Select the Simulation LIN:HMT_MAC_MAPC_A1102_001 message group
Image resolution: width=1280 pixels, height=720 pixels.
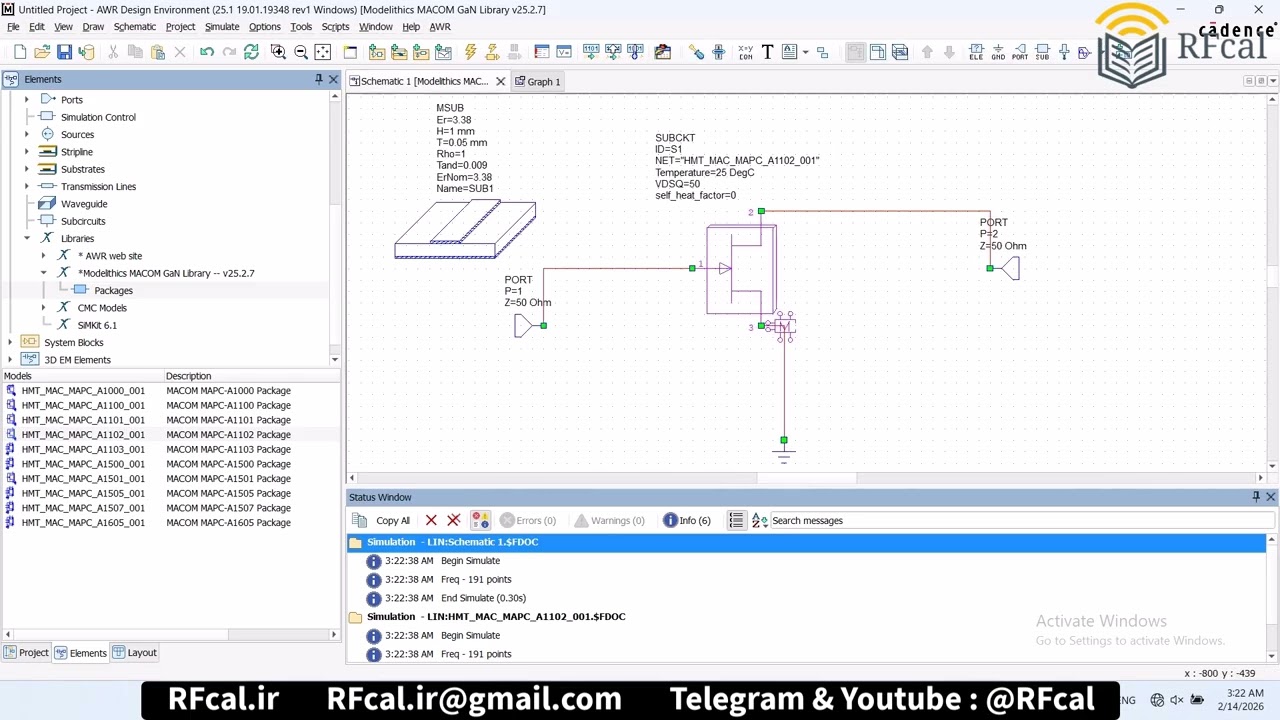tap(496, 617)
